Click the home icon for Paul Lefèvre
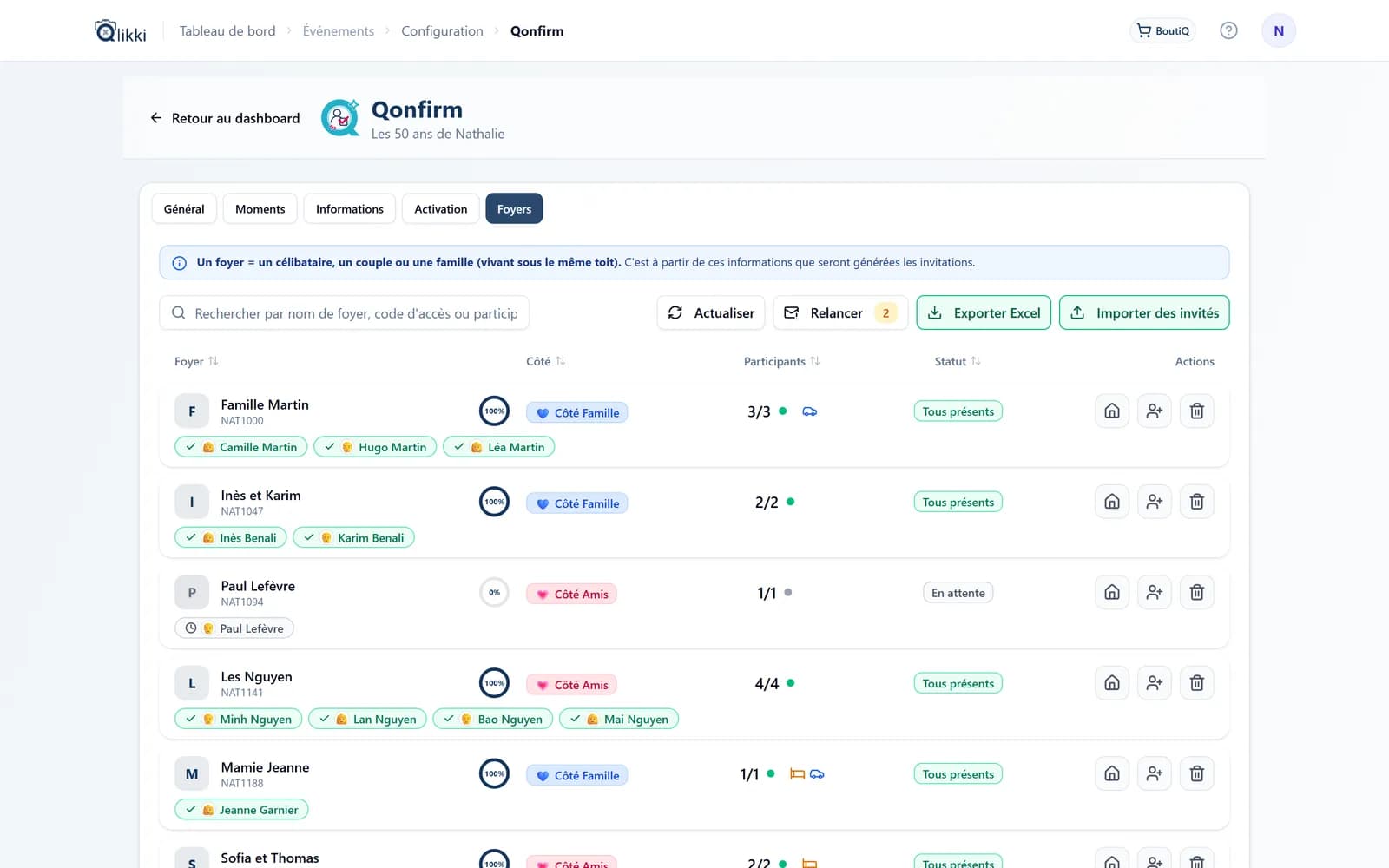Image resolution: width=1389 pixels, height=868 pixels. coord(1112,593)
